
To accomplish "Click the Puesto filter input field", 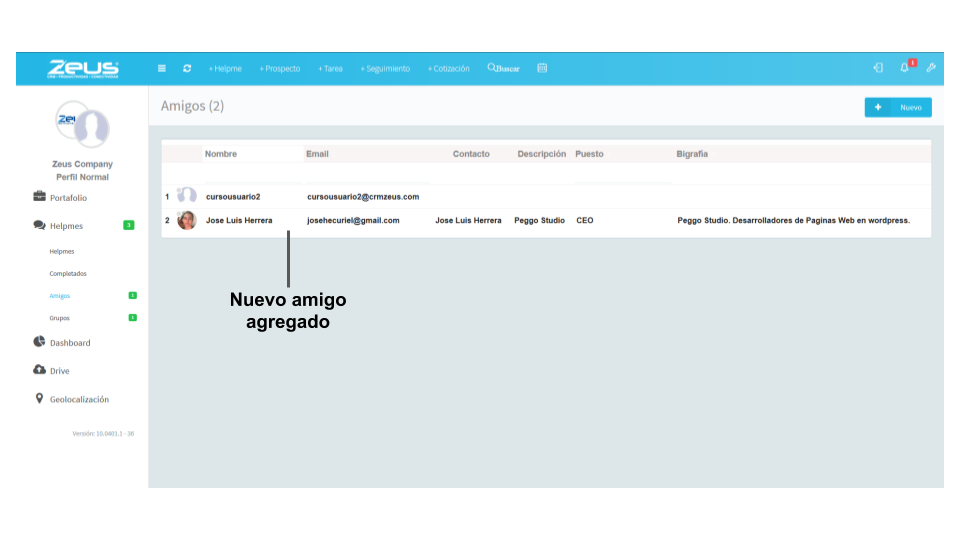I will [x=623, y=174].
